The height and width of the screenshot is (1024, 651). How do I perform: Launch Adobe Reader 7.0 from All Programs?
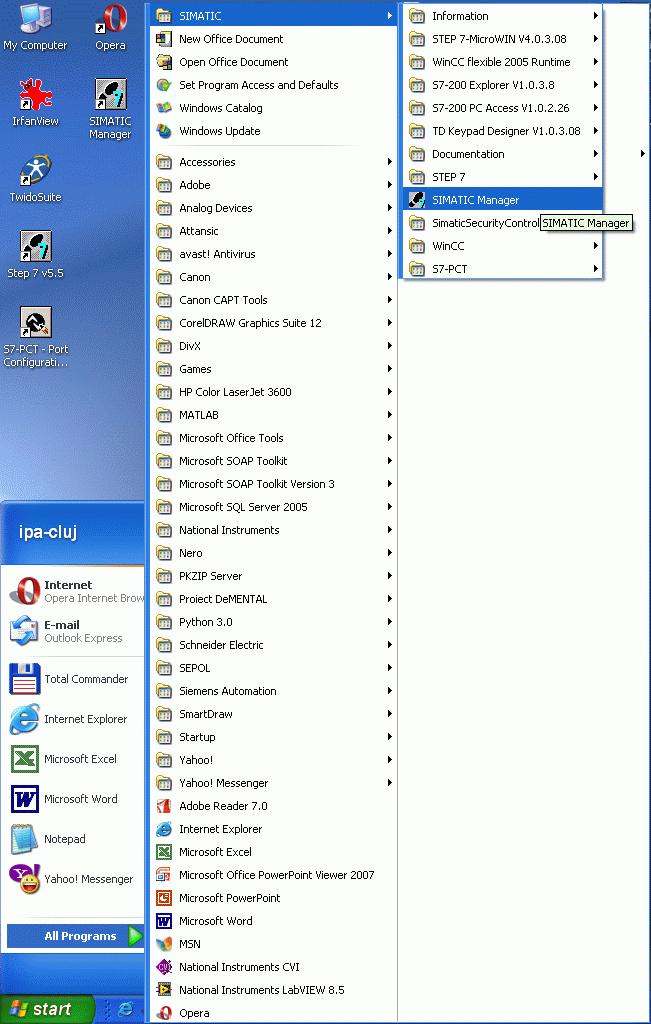pyautogui.click(x=273, y=806)
